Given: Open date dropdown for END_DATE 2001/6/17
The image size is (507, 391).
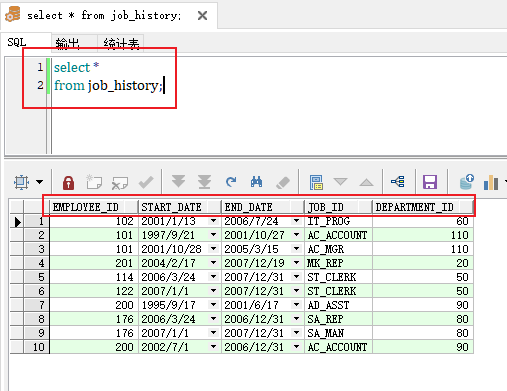Looking at the screenshot, I should click(x=296, y=305).
